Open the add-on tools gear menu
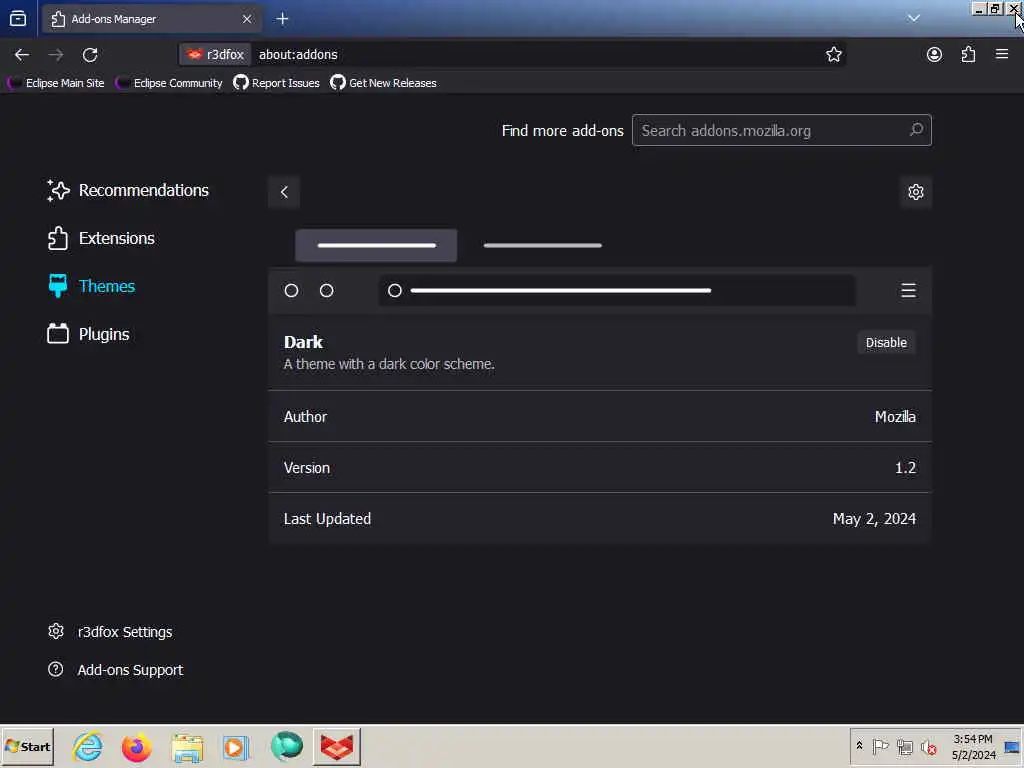1024x768 pixels. [916, 192]
